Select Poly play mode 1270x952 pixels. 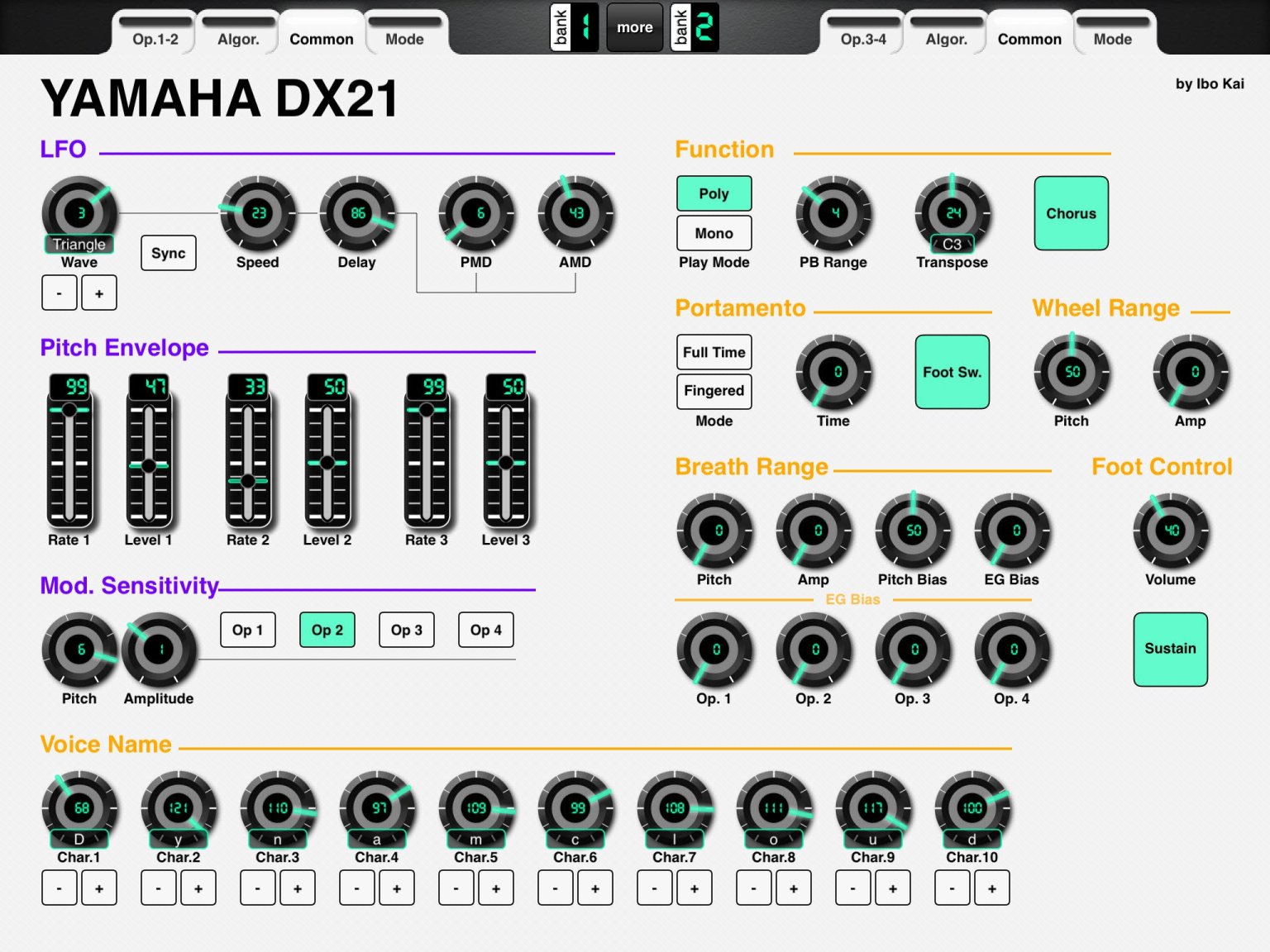point(714,193)
